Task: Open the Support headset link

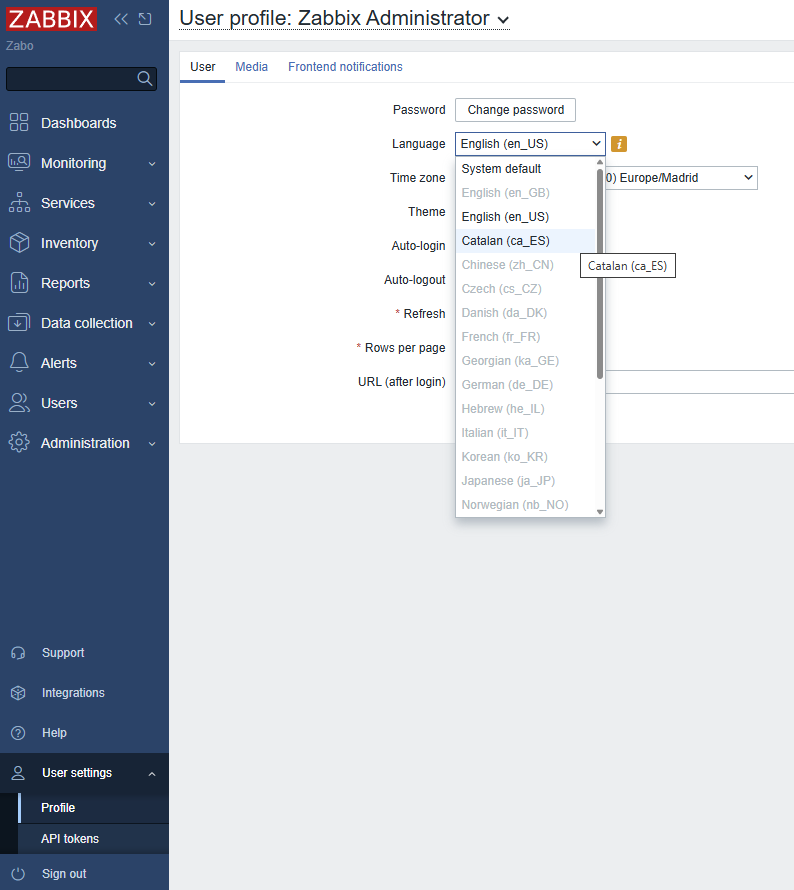Action: click(x=62, y=653)
